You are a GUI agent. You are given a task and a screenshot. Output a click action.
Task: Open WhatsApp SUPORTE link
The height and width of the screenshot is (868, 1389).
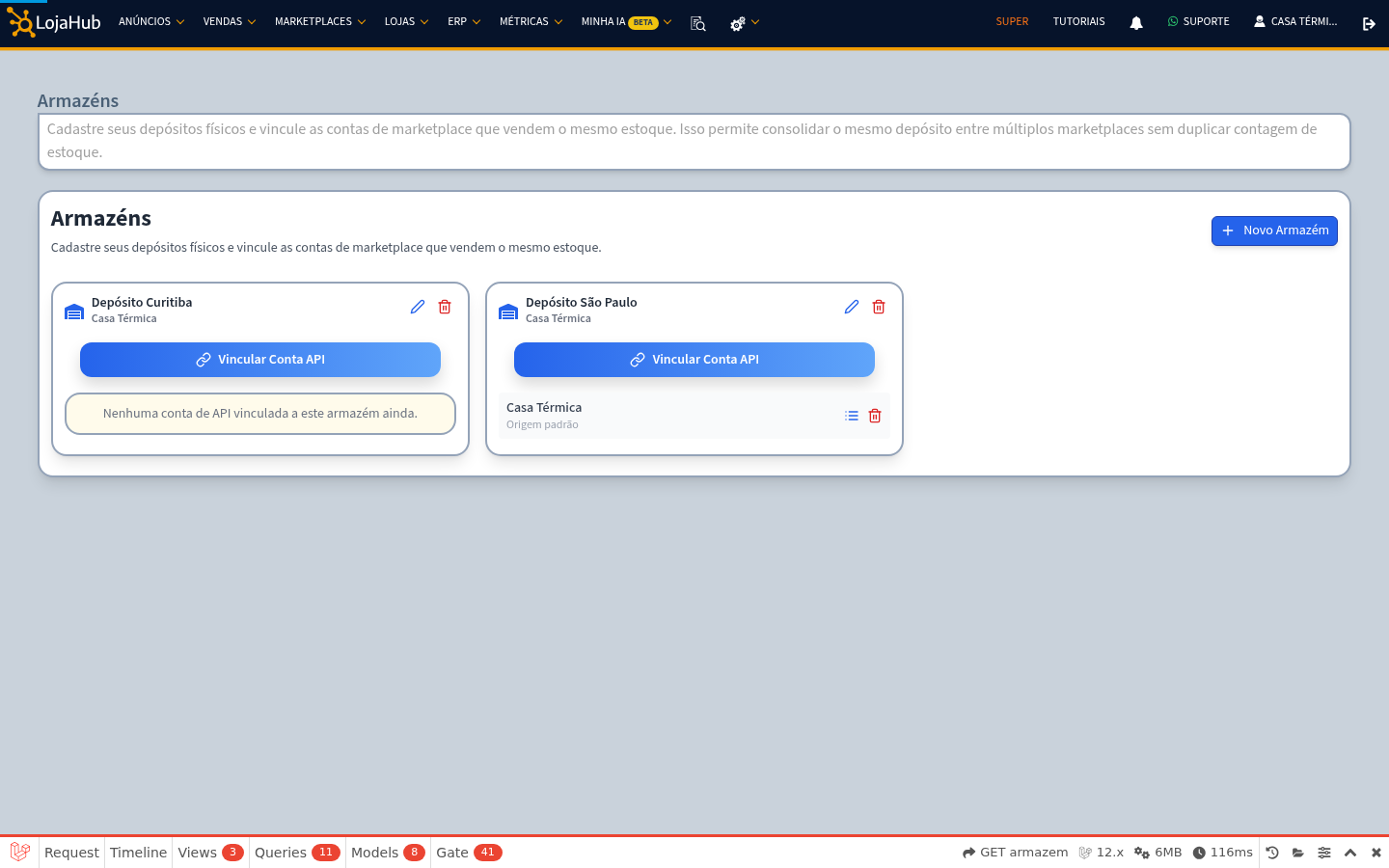click(1198, 21)
